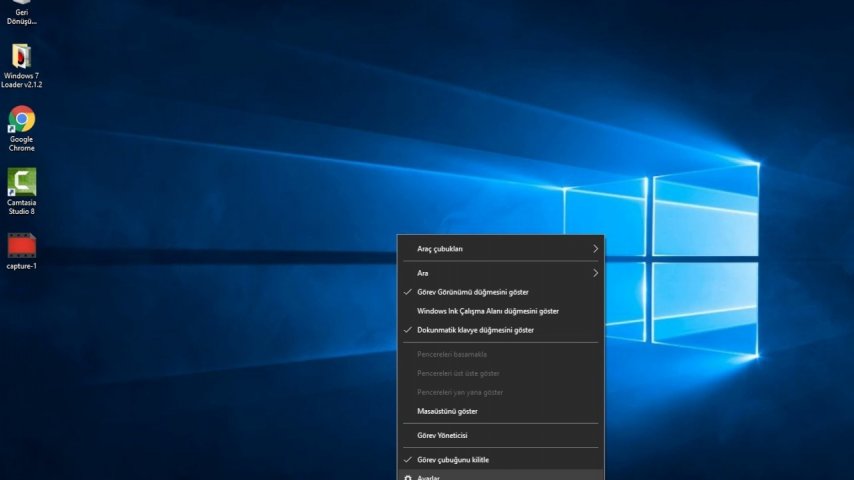Uncheck Görev çubuğunu kilitle option

[x=501, y=460]
